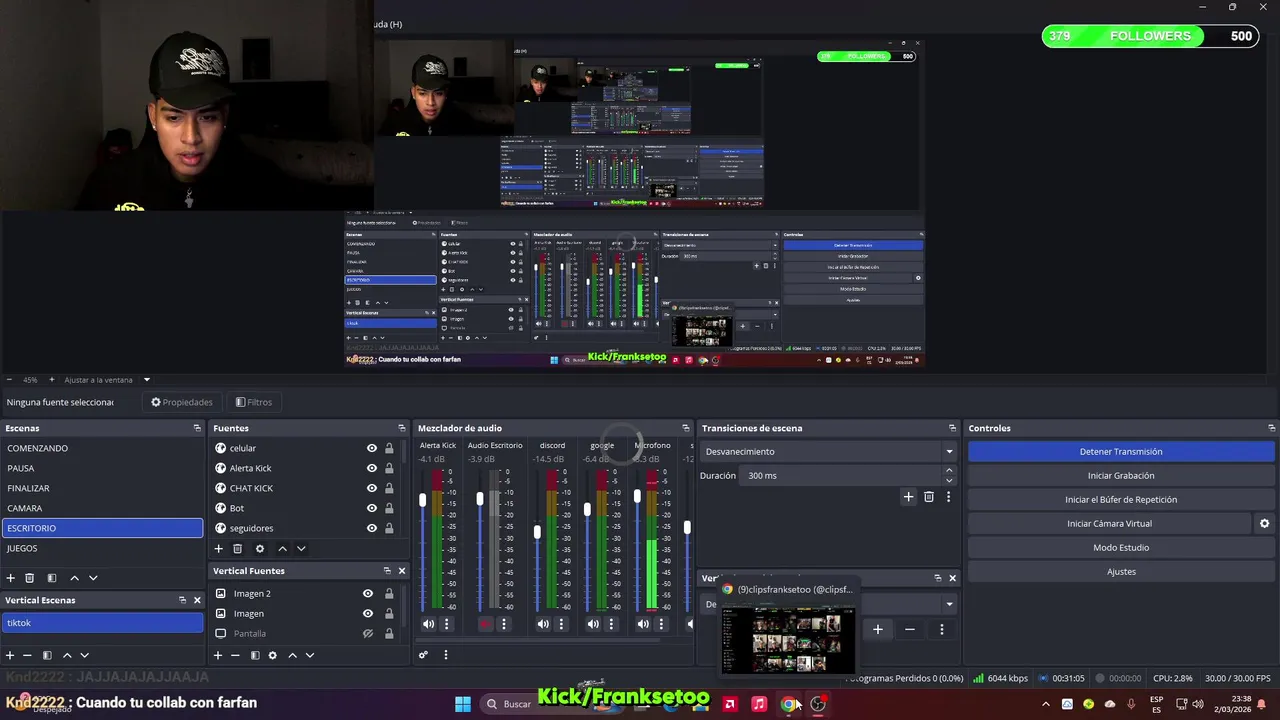Add source in Vertical Fuentes toolbar
Viewport: 1280px width, 720px height.
[218, 656]
